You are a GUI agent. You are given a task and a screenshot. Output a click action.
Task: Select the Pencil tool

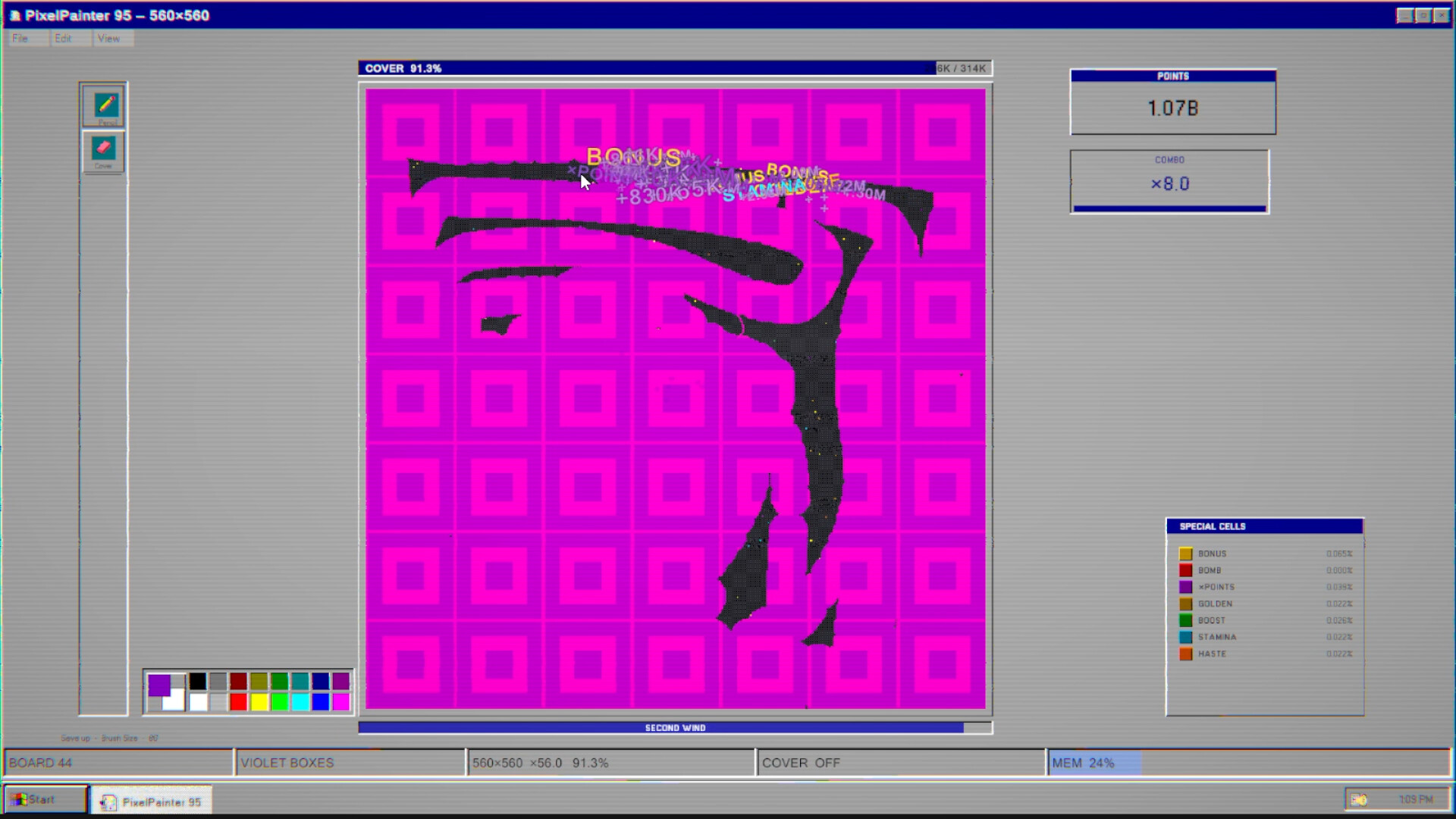(x=104, y=105)
